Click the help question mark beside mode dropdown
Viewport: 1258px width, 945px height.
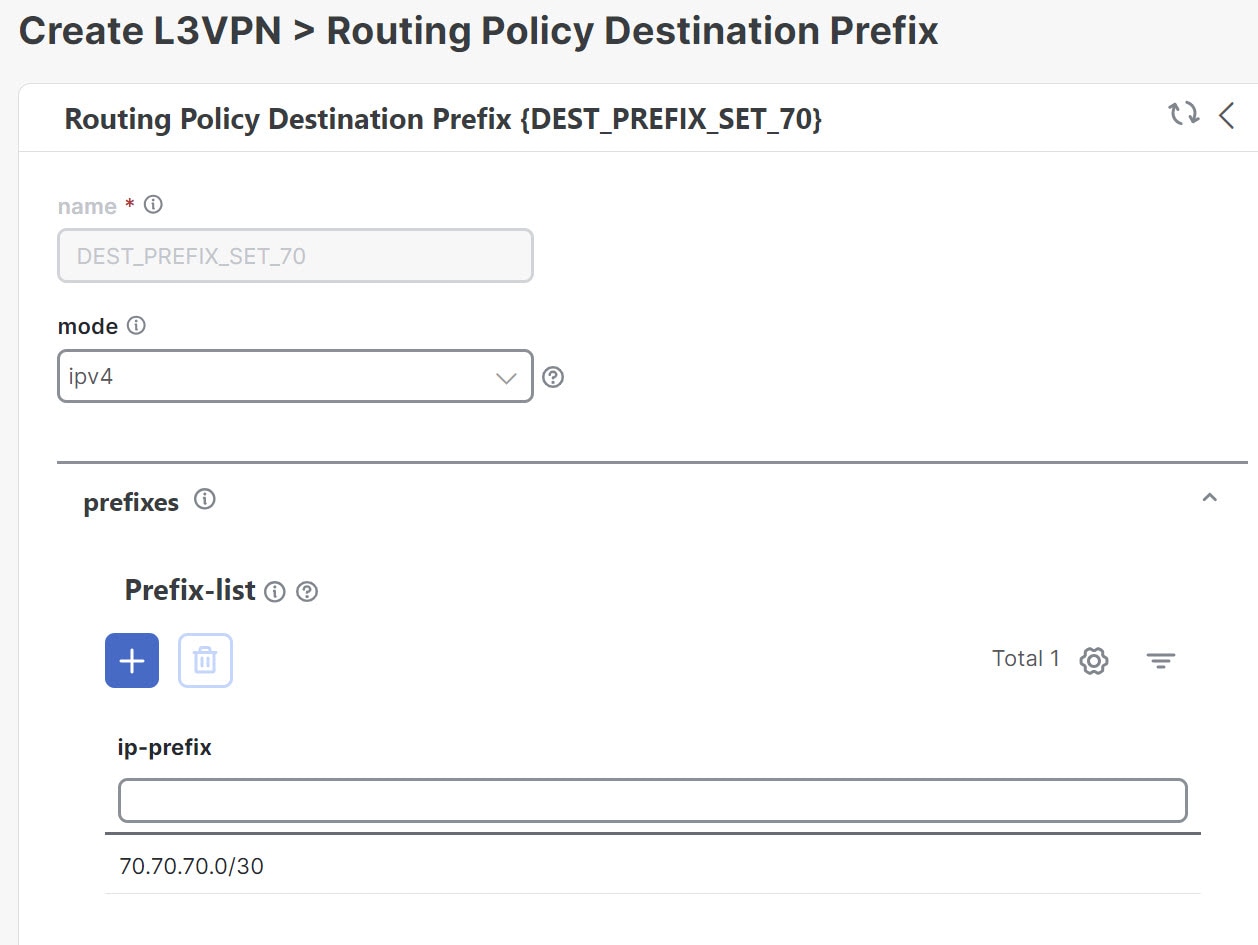click(x=554, y=377)
